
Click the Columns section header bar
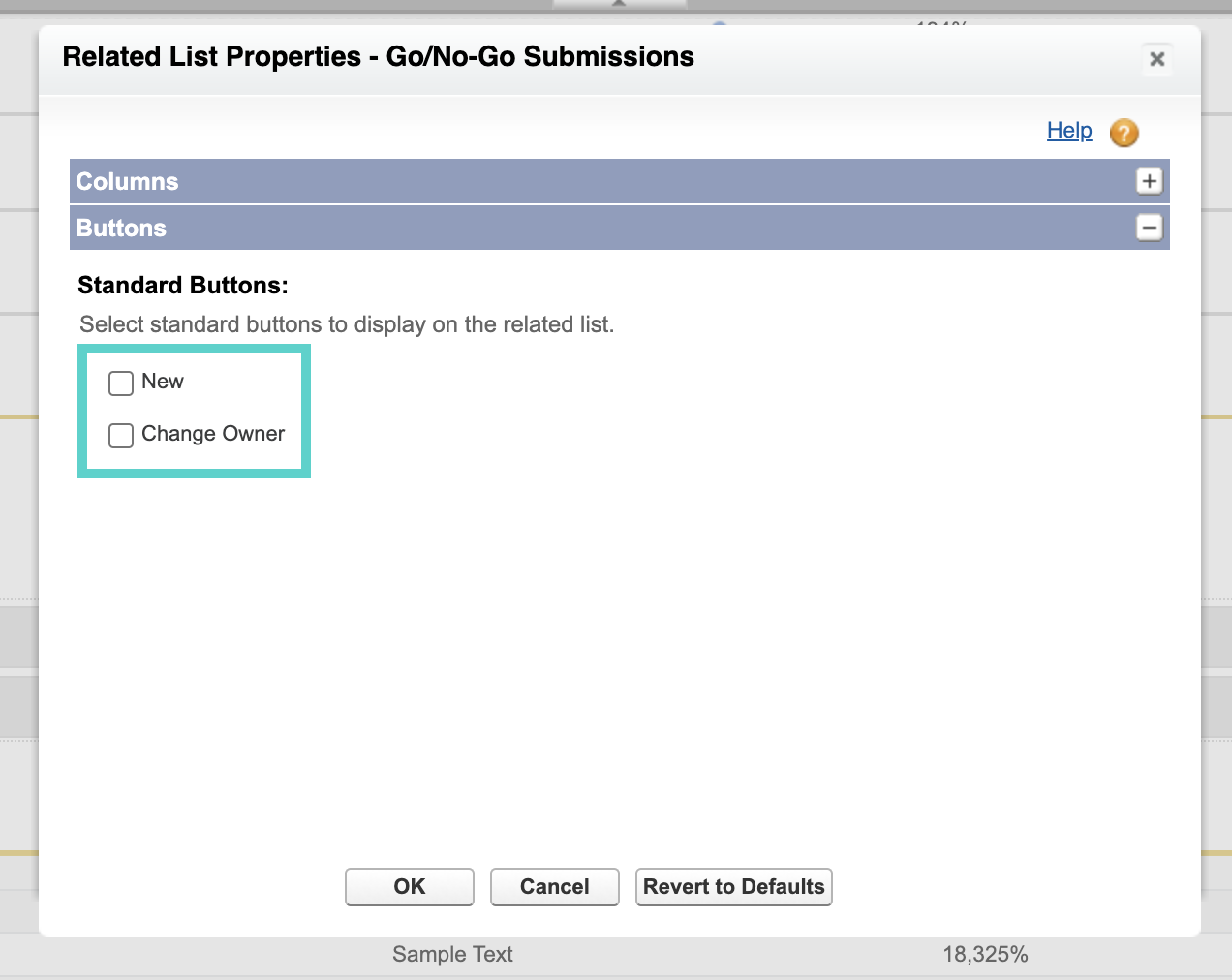tap(581, 181)
